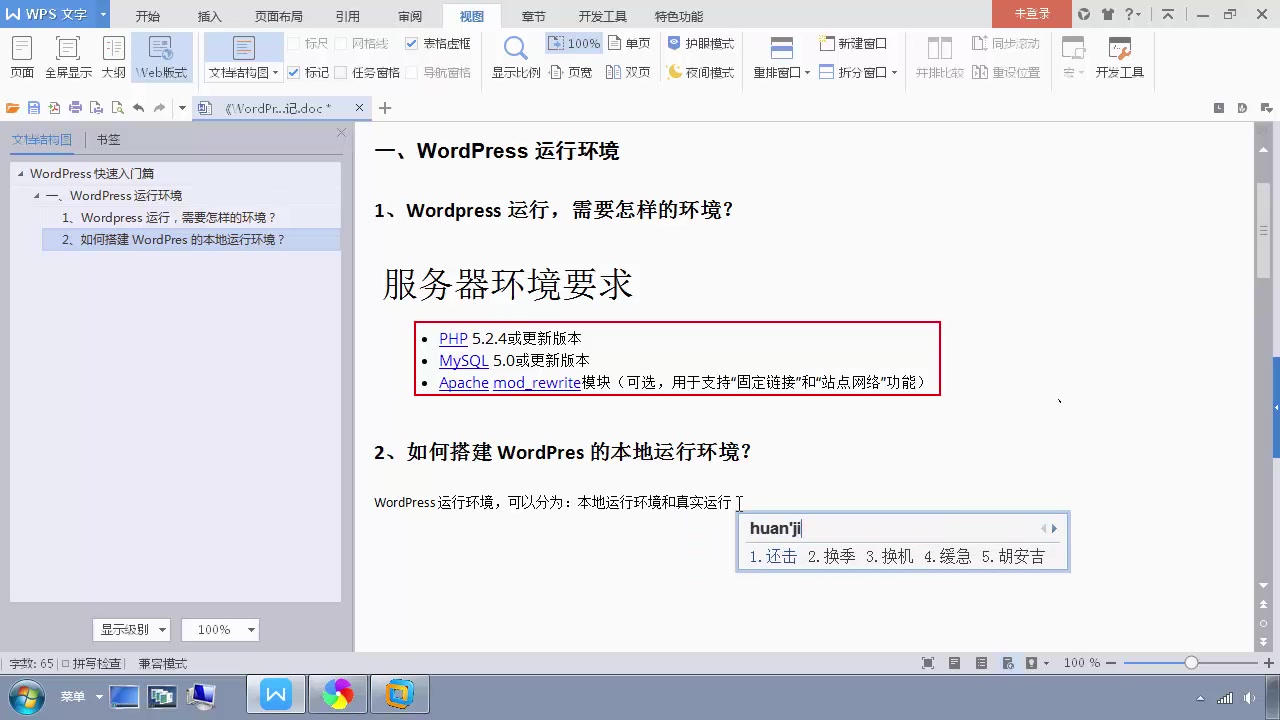Close the structure map side panel
The height and width of the screenshot is (720, 1280).
pyautogui.click(x=341, y=132)
